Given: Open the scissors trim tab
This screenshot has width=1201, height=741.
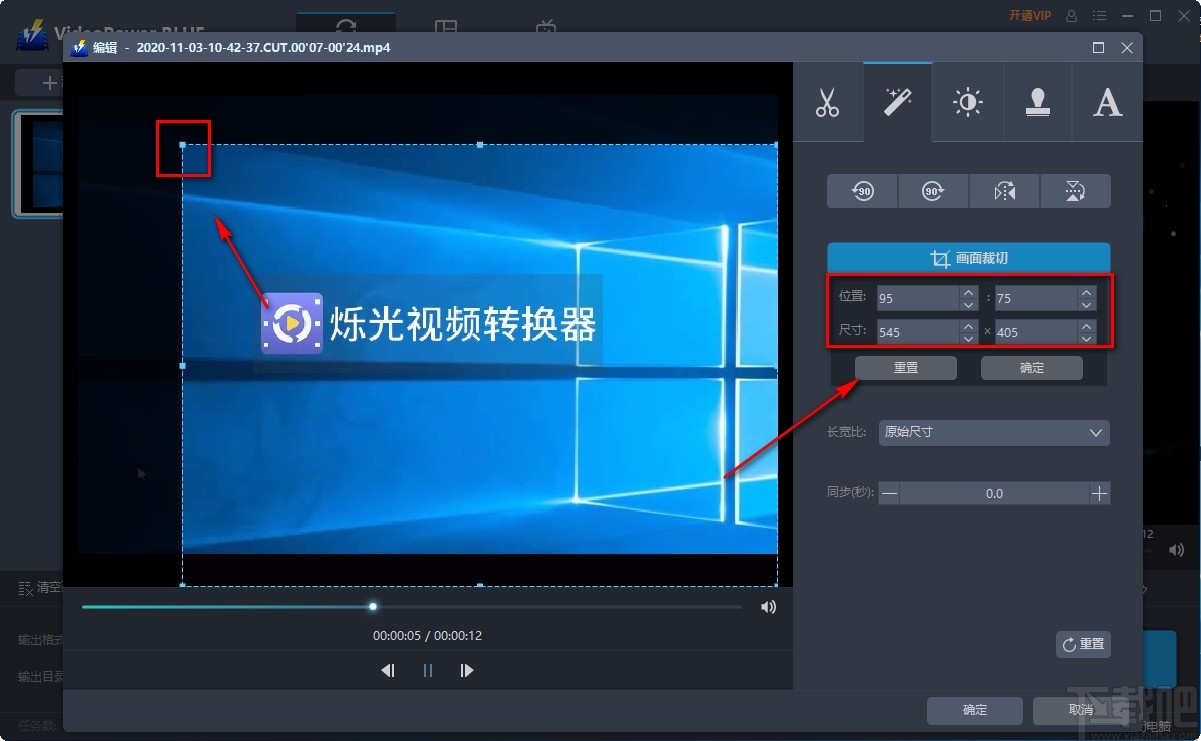Looking at the screenshot, I should pos(827,103).
